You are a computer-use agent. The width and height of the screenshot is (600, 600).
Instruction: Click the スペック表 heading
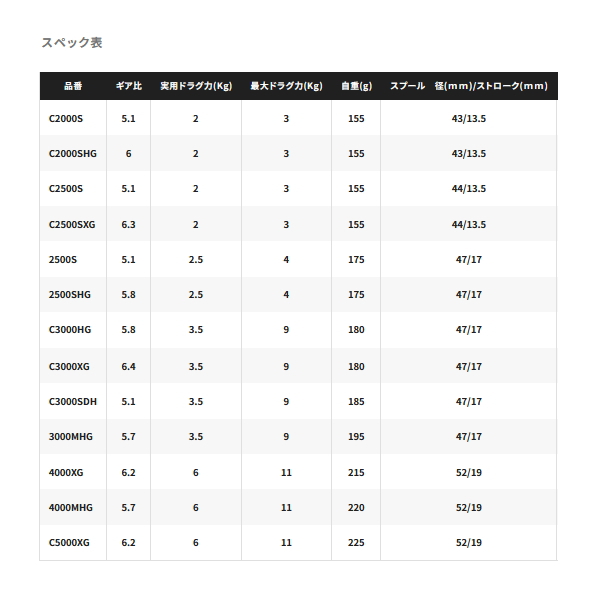pos(72,42)
